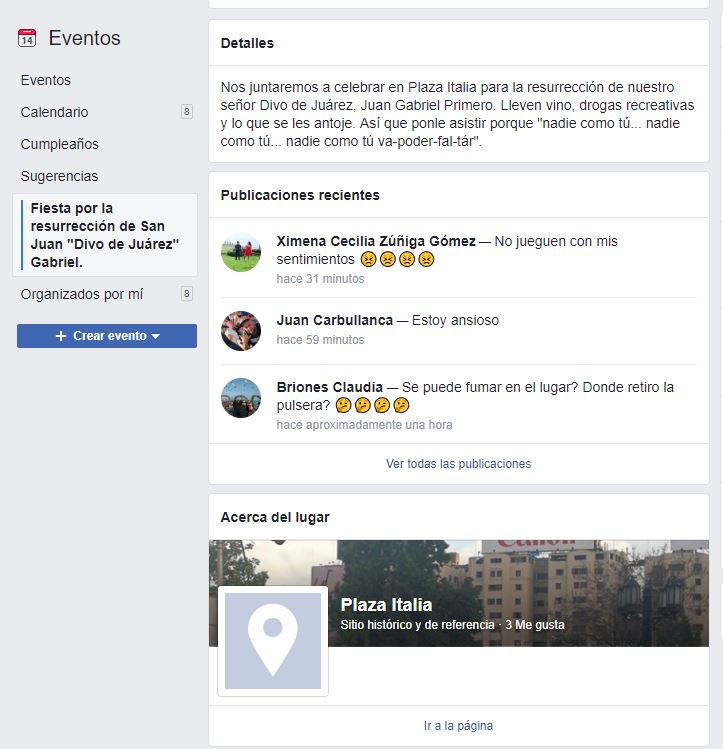723x749 pixels.
Task: Click the Plaza Italia location pin thumbnail
Action: pos(273,641)
